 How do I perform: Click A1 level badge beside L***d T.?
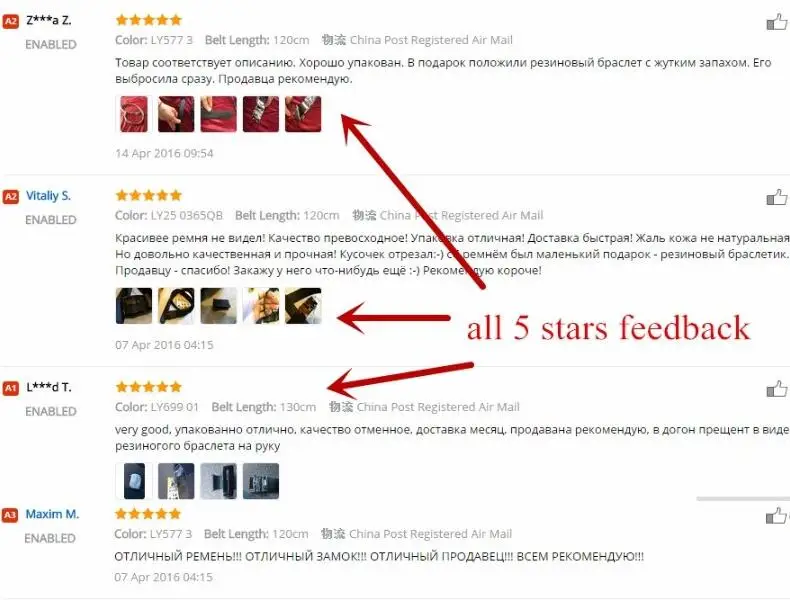(11, 387)
